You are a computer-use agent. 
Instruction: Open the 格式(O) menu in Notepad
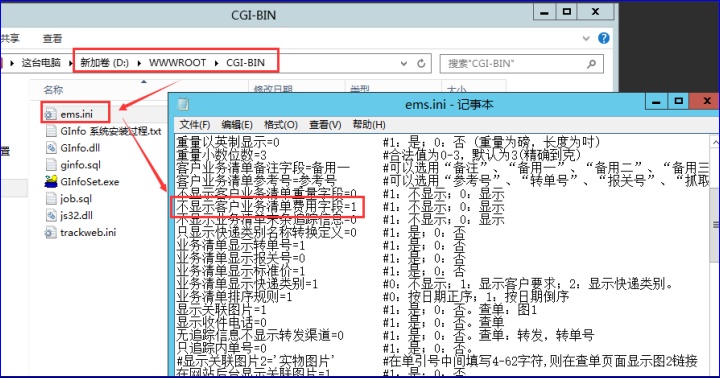point(281,124)
